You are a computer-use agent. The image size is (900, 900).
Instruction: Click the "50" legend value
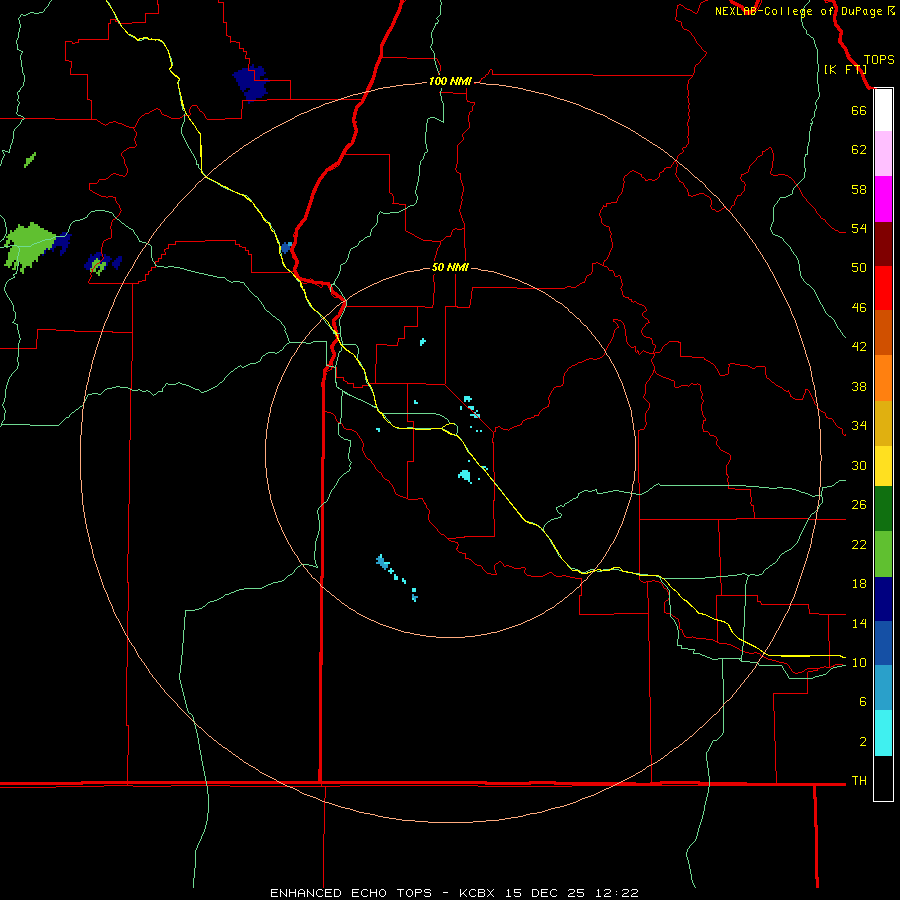[859, 268]
